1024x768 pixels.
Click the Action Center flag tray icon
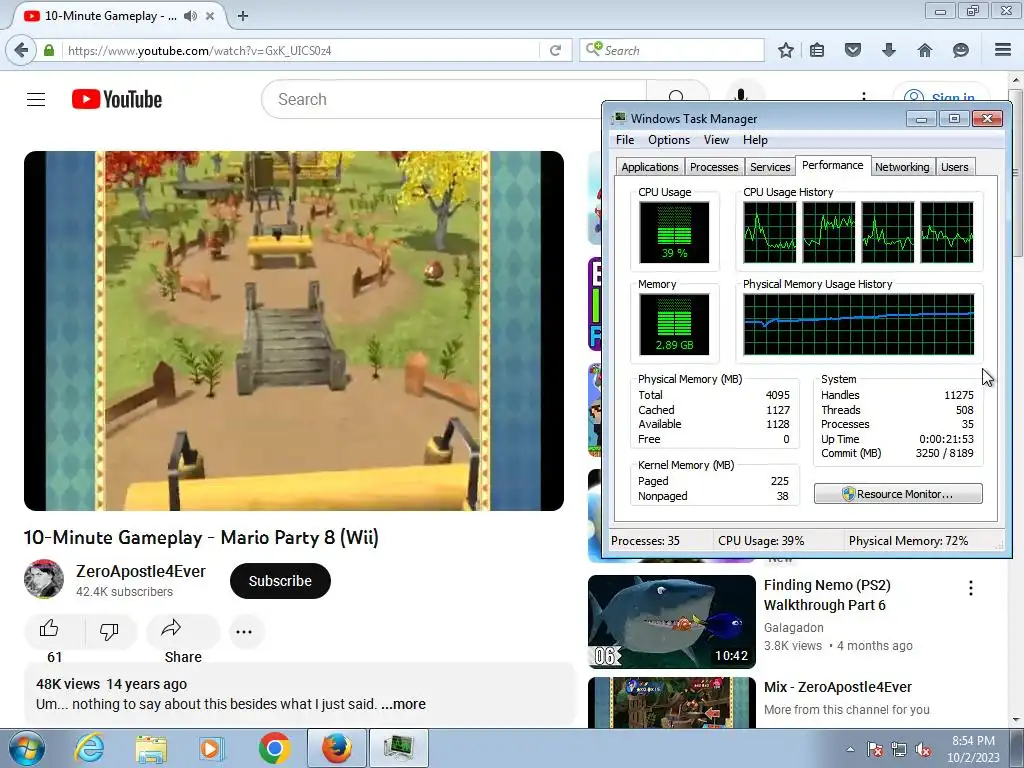pos(875,750)
